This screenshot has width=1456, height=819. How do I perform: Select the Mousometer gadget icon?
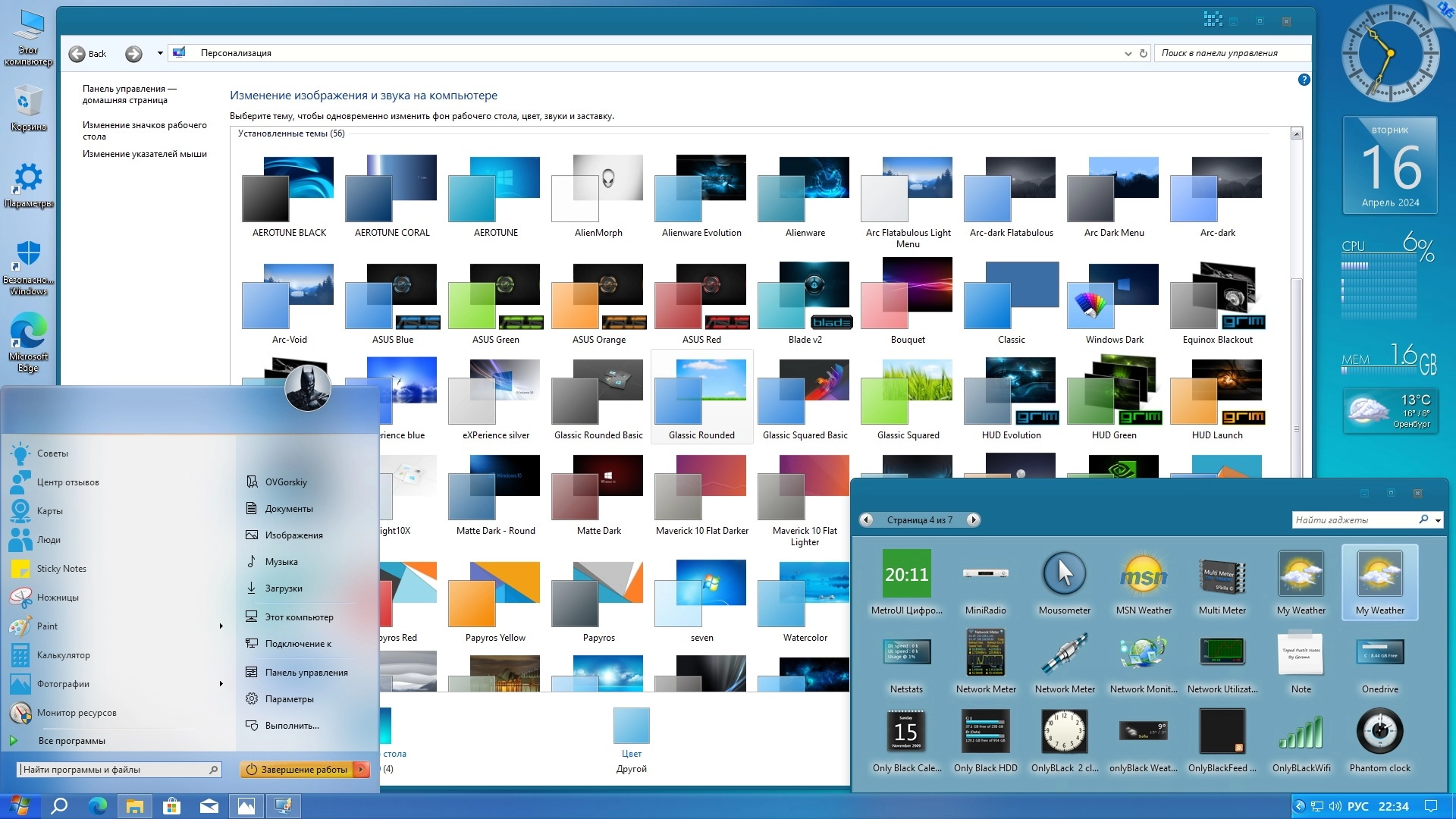(x=1064, y=574)
